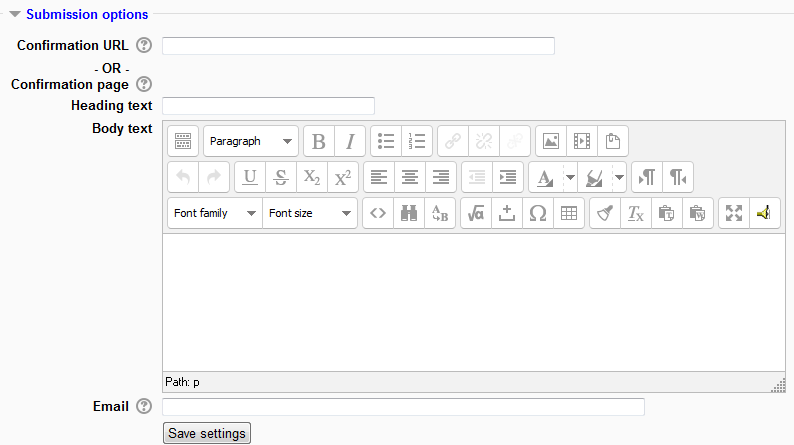
Task: Expand the Font family dropdown
Action: [214, 213]
